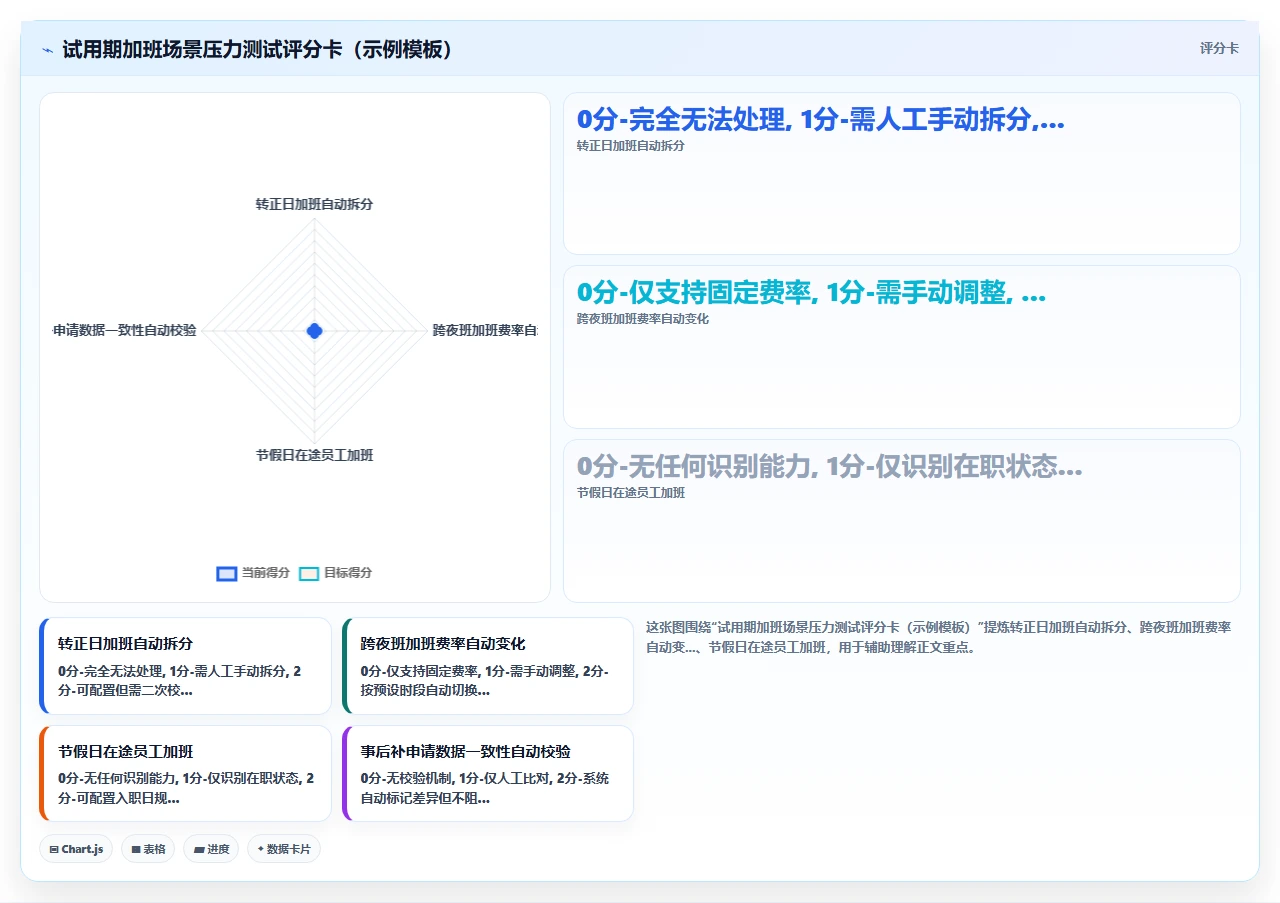Toggle the 目标得分 legend item
This screenshot has height=903, width=1280.
(x=336, y=573)
